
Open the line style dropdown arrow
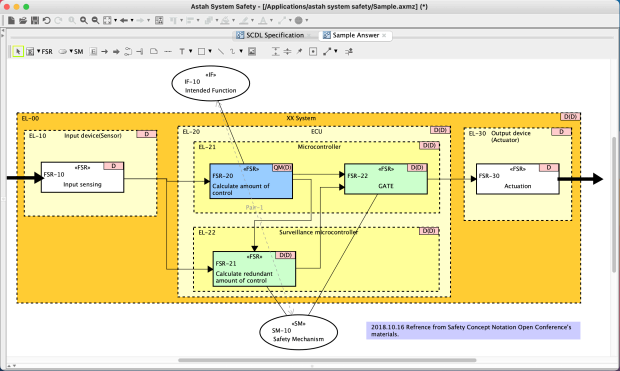(x=336, y=51)
